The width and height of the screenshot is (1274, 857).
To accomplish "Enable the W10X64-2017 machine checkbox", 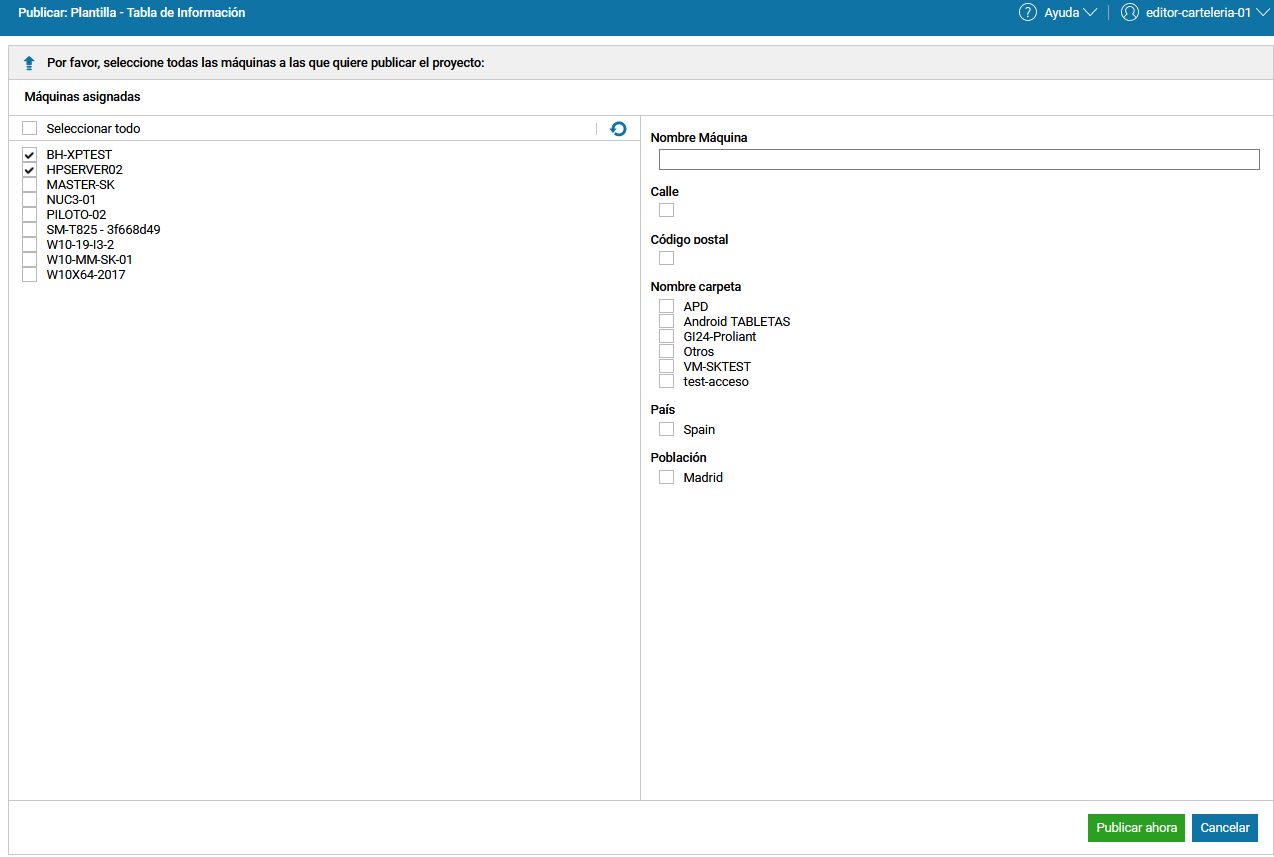I will click(30, 275).
